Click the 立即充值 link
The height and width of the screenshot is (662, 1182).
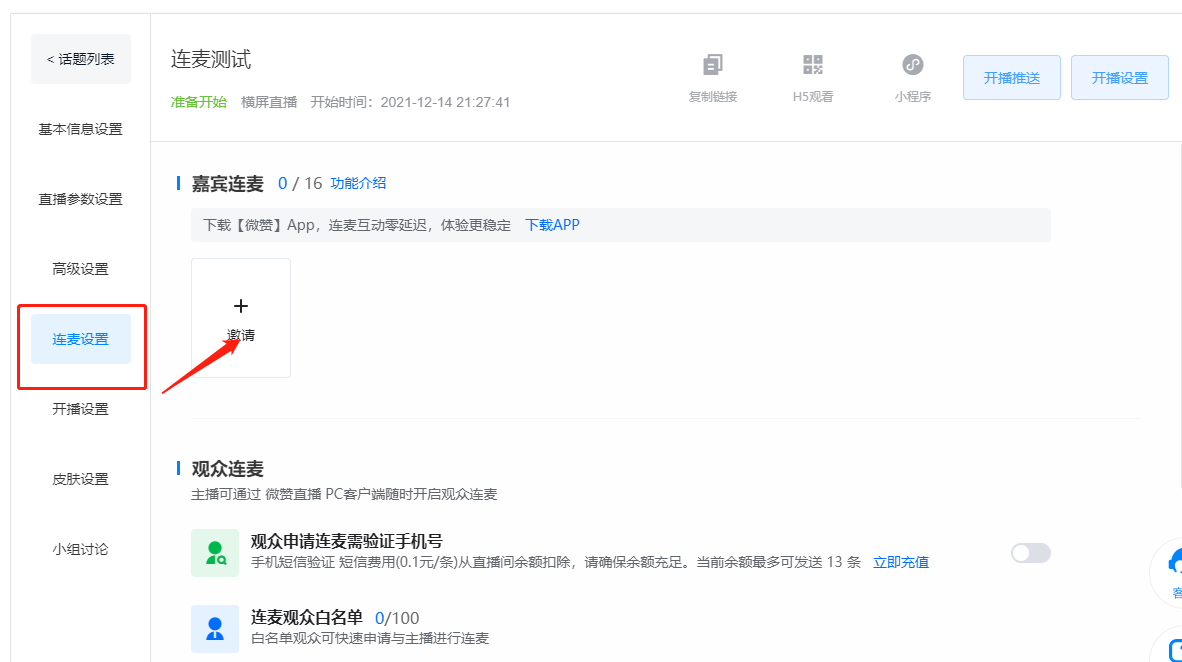(901, 562)
